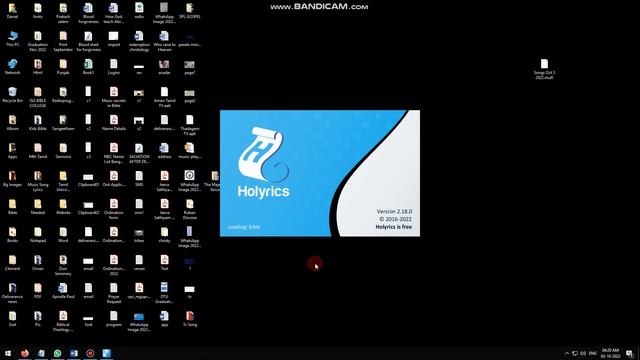Open the volume control in tray
The width and height of the screenshot is (640, 360).
coord(583,353)
